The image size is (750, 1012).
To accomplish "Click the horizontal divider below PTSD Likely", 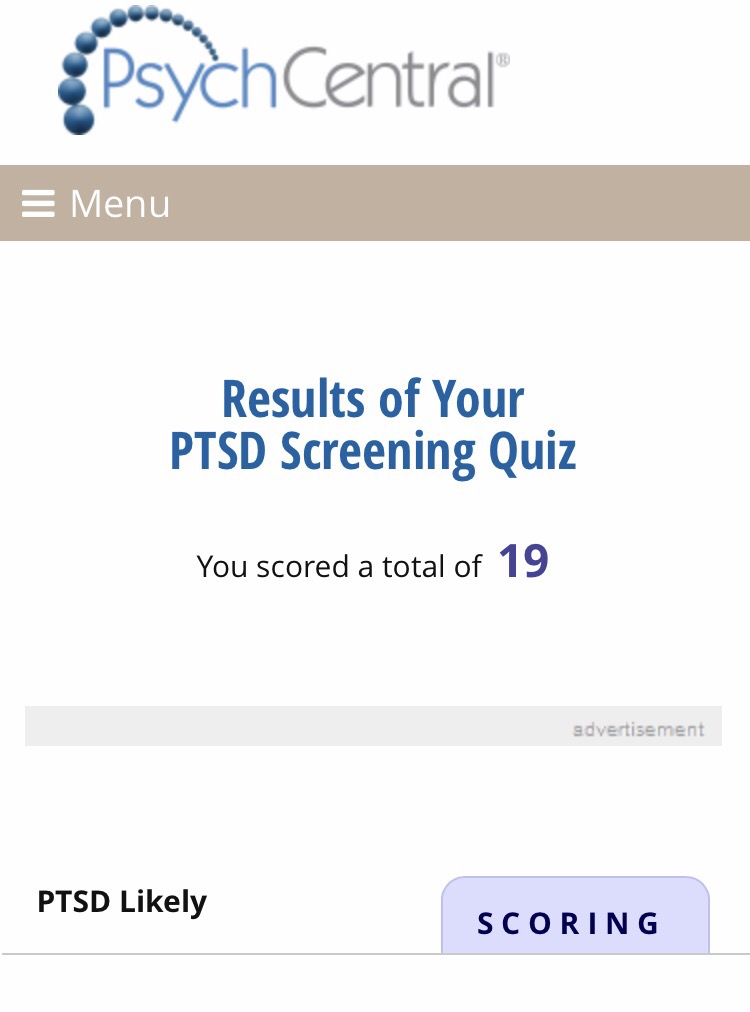I will pos(220,955).
